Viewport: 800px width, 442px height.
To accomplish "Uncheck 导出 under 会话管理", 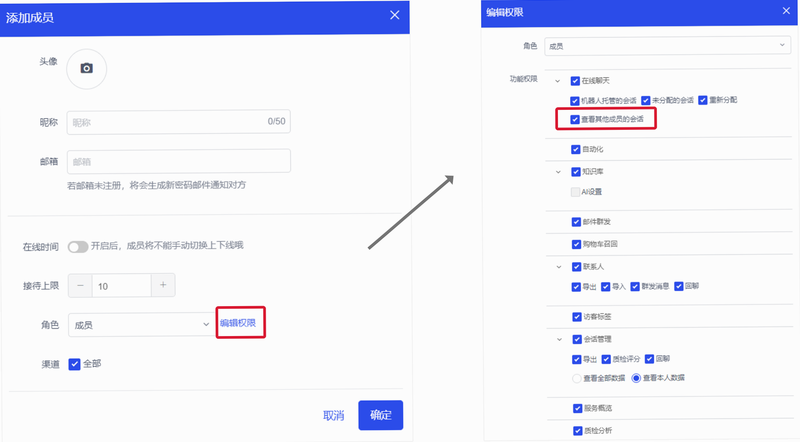I will pyautogui.click(x=577, y=359).
